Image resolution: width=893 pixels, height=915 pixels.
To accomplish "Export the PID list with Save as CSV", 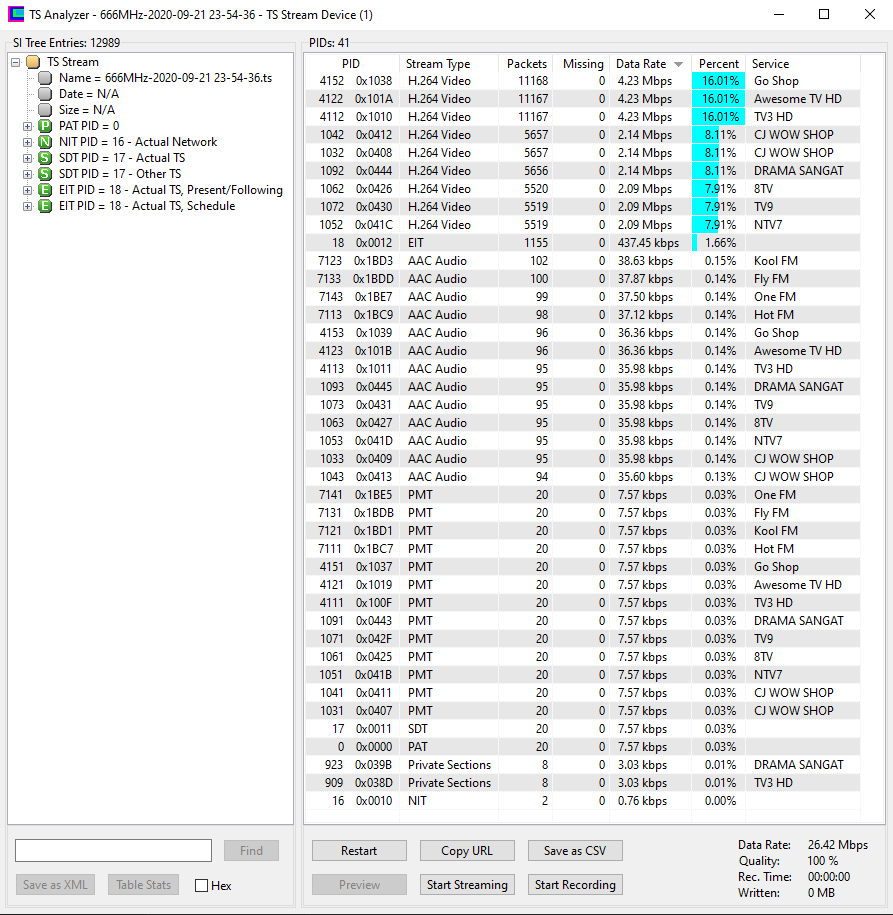I will pos(574,851).
